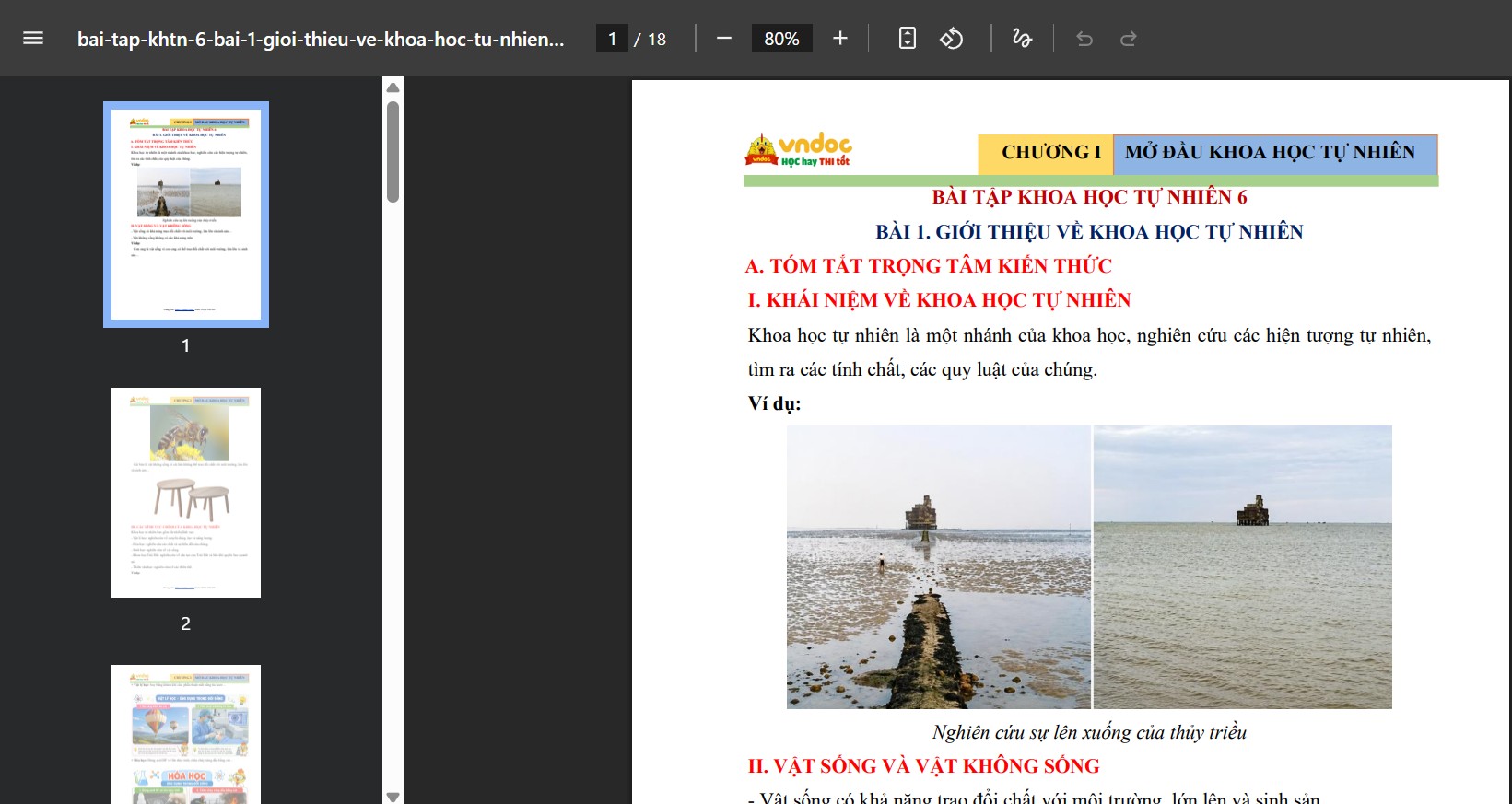Click the page 2 number label under thumbnail

(x=186, y=623)
